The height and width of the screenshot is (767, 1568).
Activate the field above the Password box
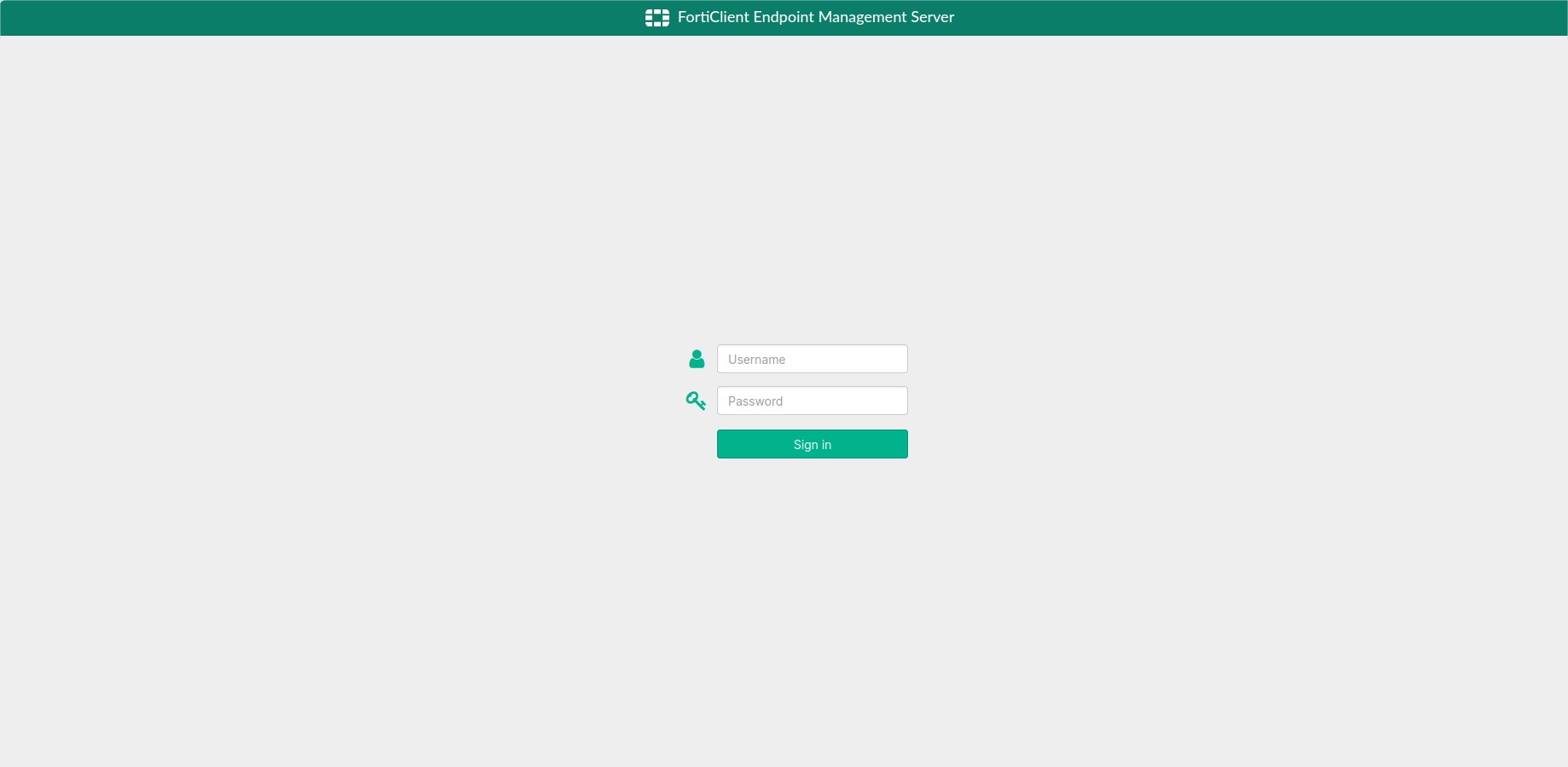tap(812, 359)
